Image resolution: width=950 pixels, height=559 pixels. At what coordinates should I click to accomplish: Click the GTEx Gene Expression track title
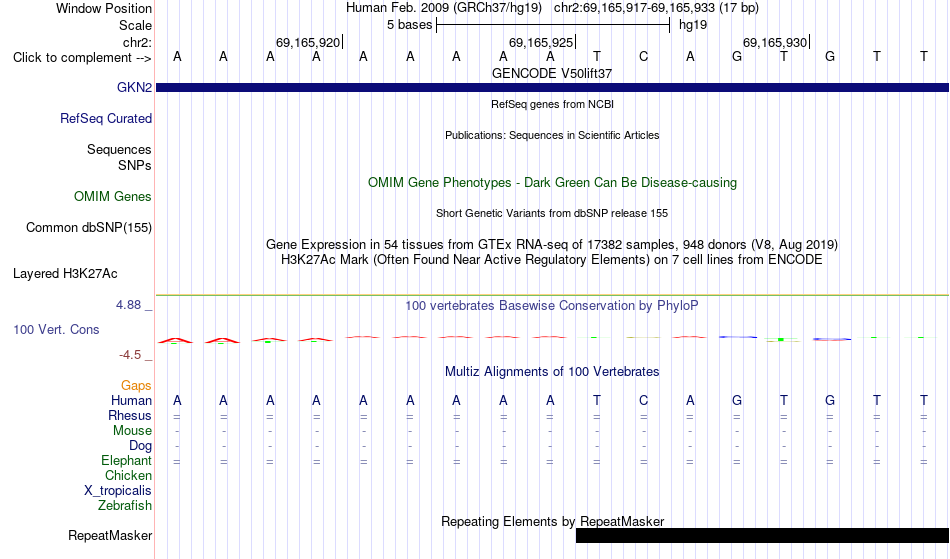coord(552,245)
